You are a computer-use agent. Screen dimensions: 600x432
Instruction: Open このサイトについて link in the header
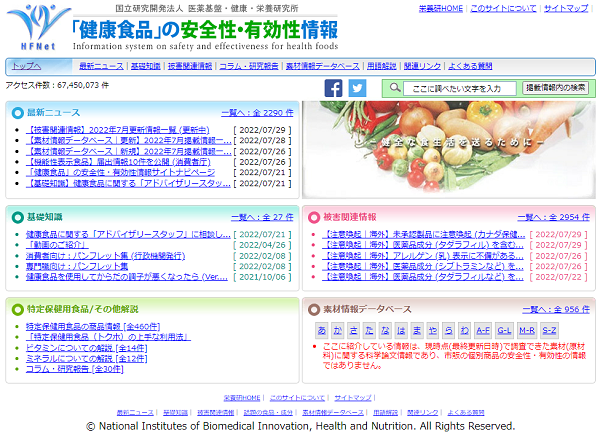tap(503, 8)
